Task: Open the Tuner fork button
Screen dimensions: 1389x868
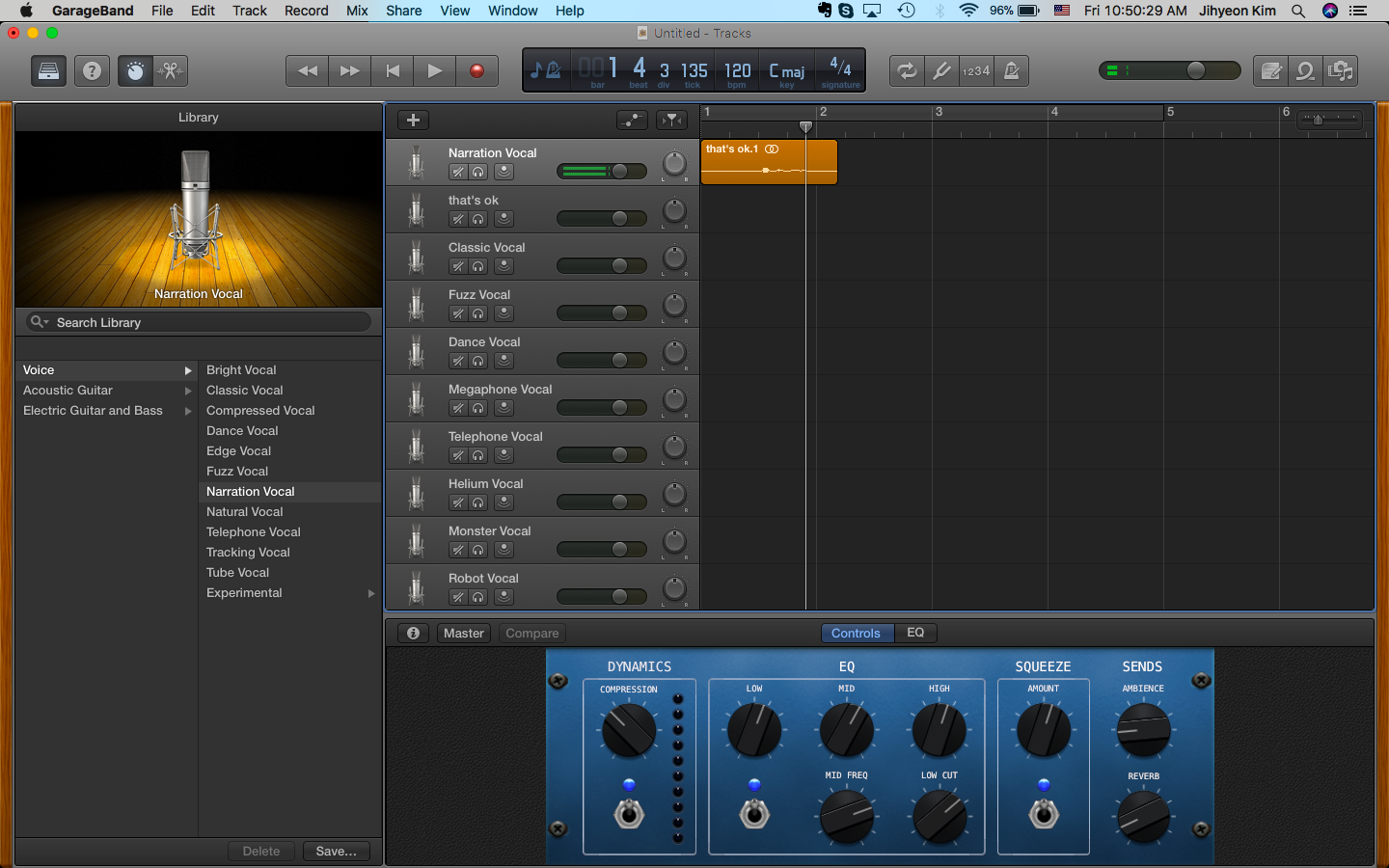Action: (941, 71)
